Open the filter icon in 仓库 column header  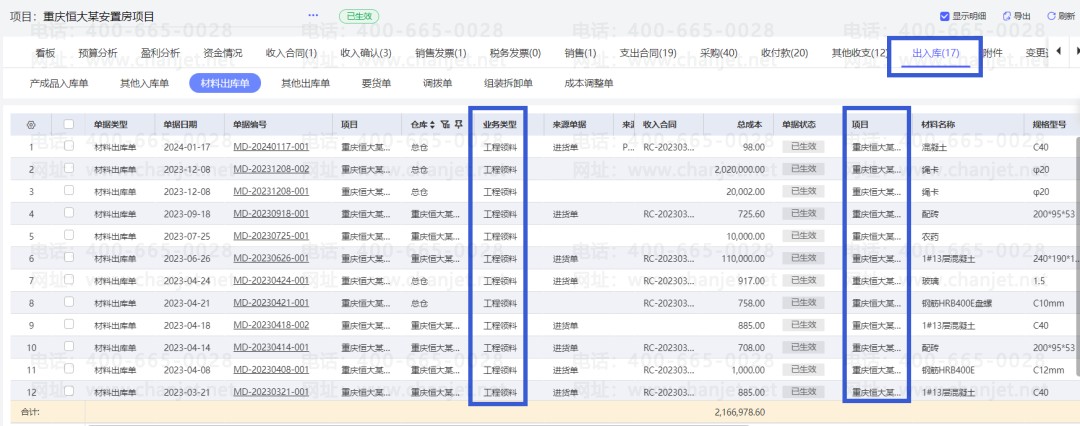click(x=444, y=125)
